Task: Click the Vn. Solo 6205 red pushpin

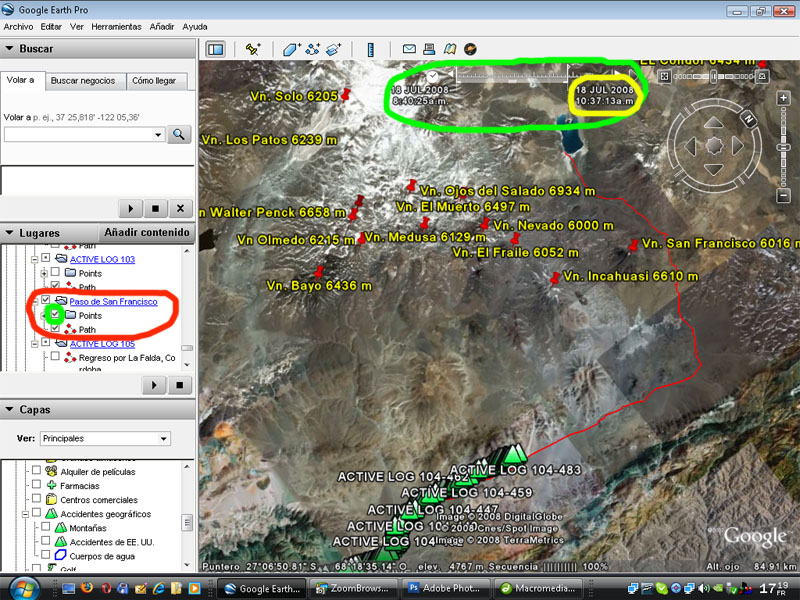Action: pyautogui.click(x=345, y=94)
